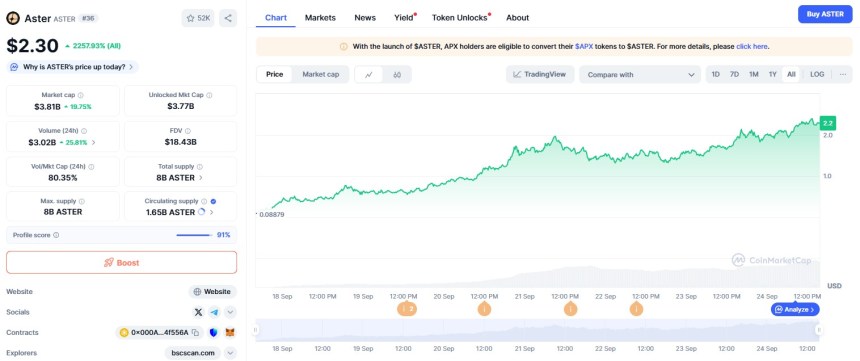Open the TradingView chart
Screen dimensions: 860x361
click(540, 75)
